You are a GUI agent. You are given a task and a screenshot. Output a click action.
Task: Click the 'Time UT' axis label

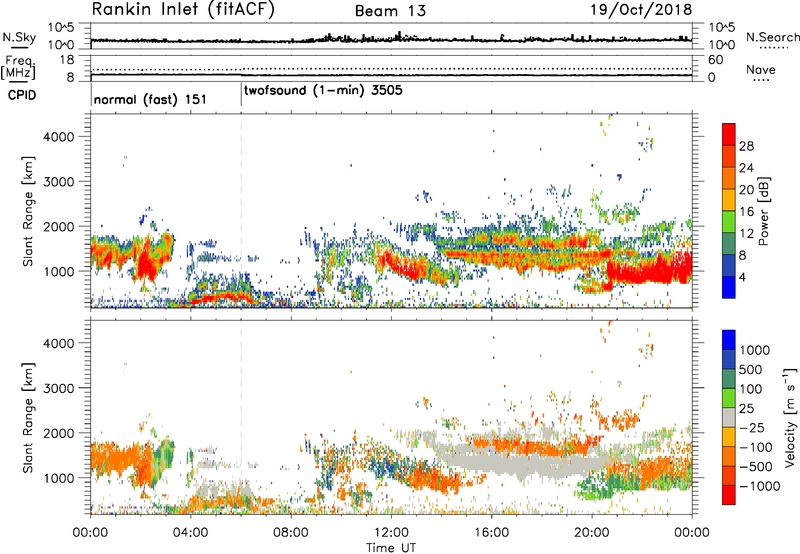point(391,547)
